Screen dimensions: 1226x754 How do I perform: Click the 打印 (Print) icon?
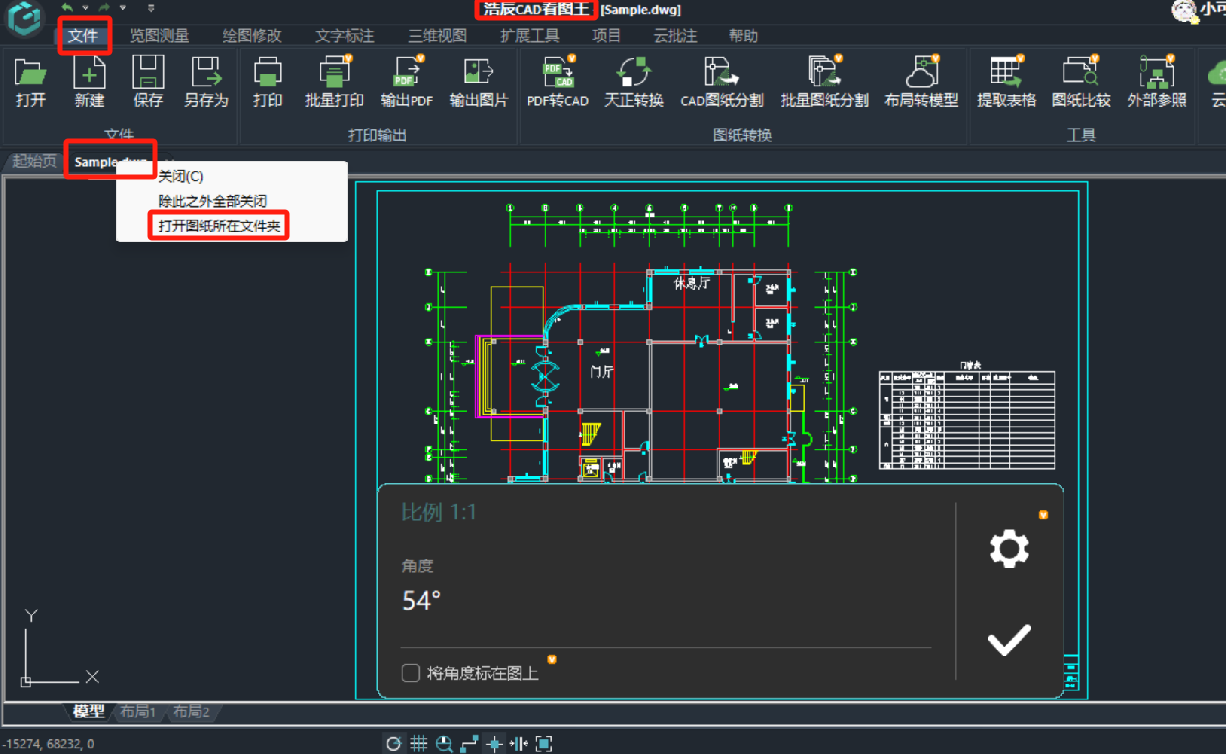pyautogui.click(x=267, y=74)
